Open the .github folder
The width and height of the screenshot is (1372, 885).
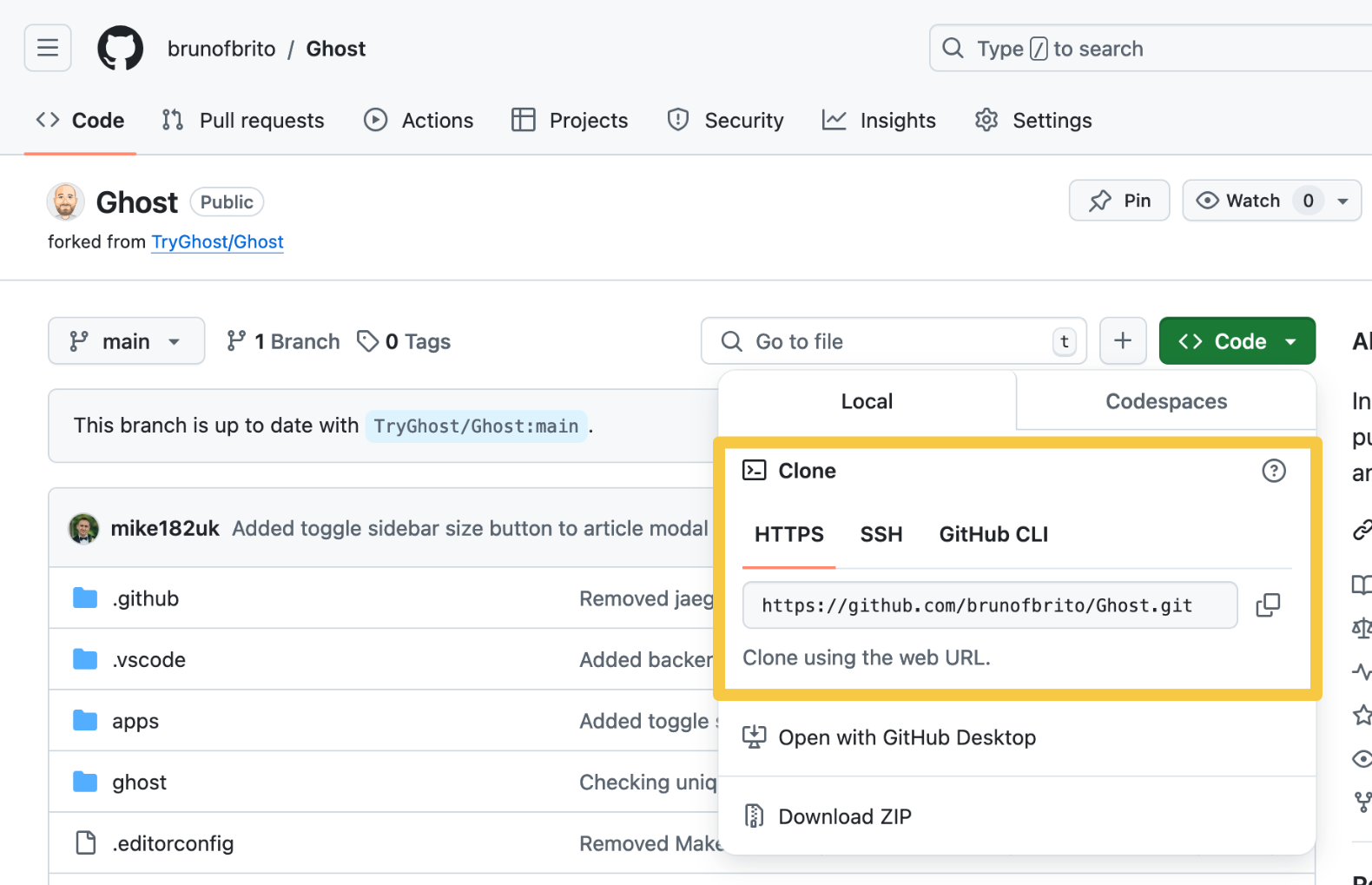tap(145, 598)
